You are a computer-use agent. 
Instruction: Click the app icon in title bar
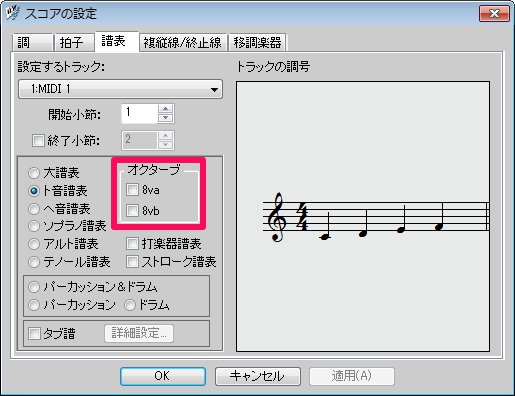tap(12, 13)
